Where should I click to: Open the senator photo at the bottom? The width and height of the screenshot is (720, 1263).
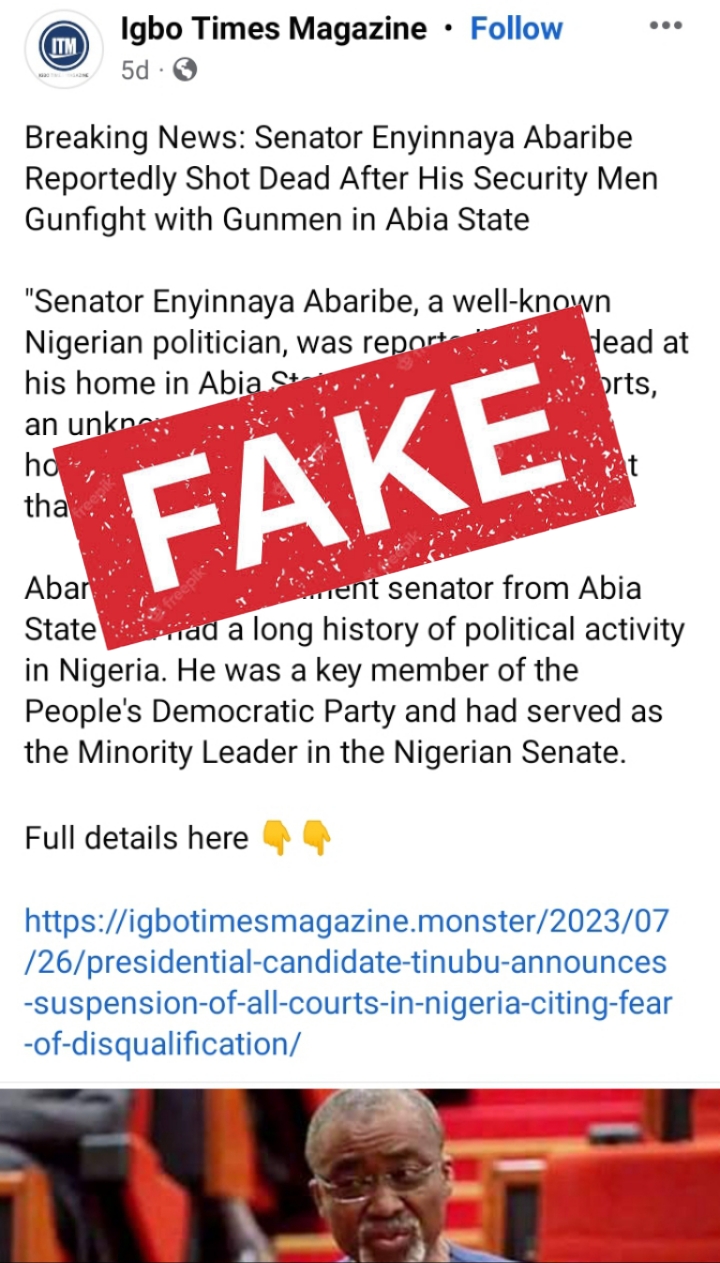tap(360, 1175)
